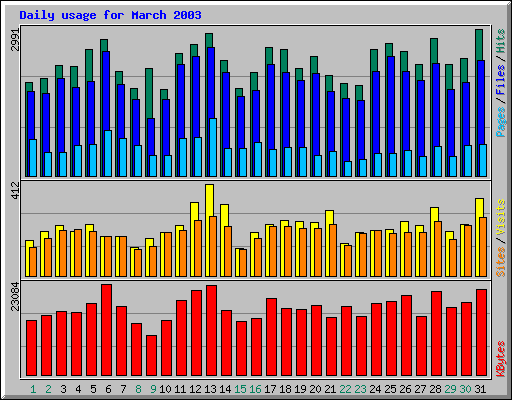
Task: Click the 23084 KBytes axis value
Action: point(16,296)
